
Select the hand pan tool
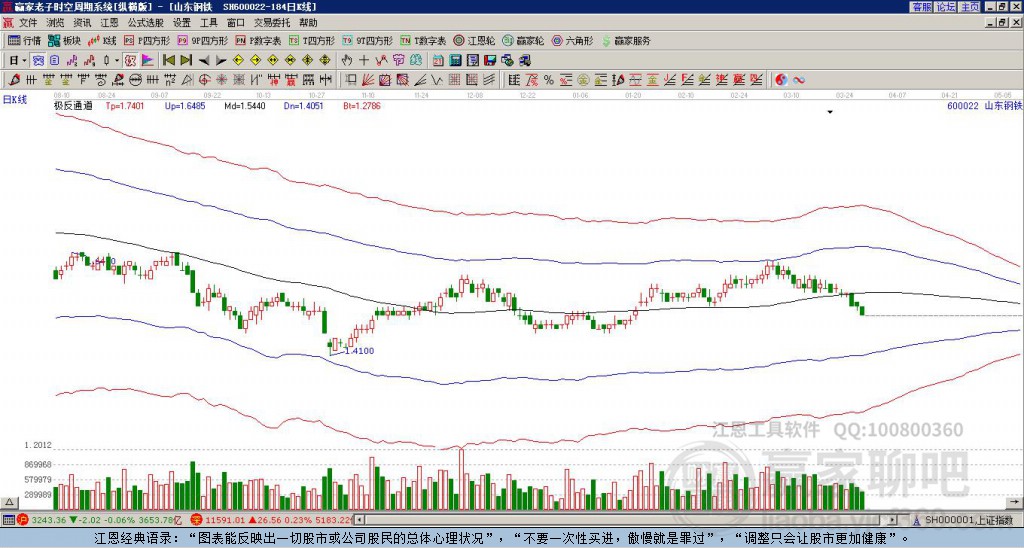coord(347,60)
